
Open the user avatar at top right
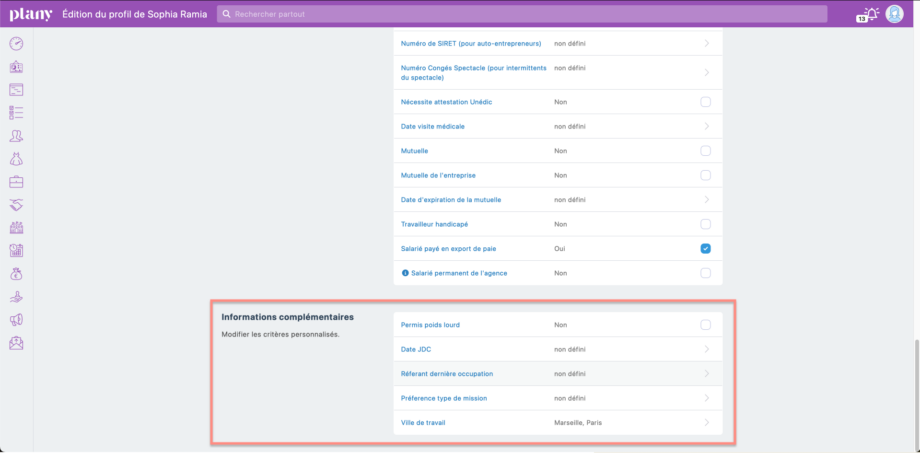click(x=894, y=14)
